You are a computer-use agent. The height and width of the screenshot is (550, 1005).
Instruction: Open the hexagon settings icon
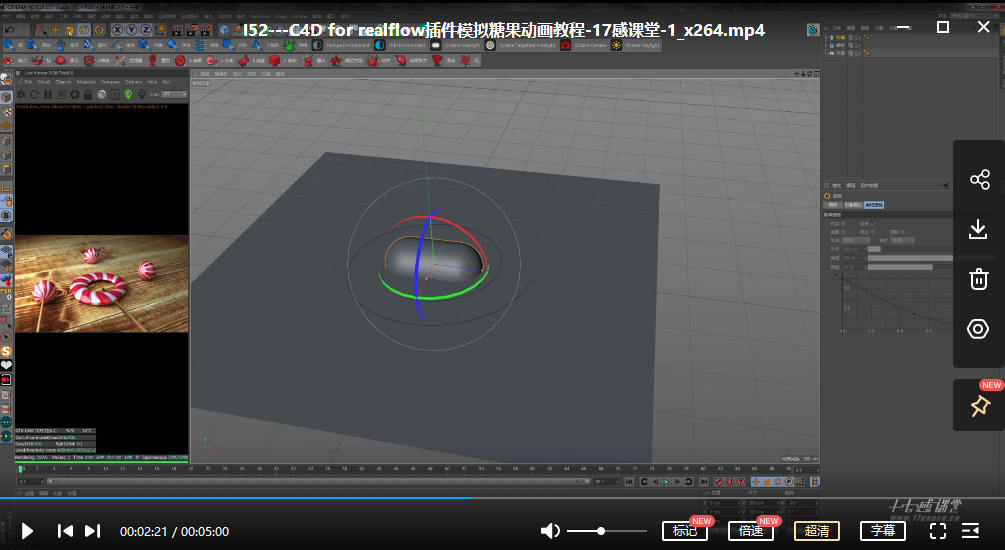click(979, 329)
